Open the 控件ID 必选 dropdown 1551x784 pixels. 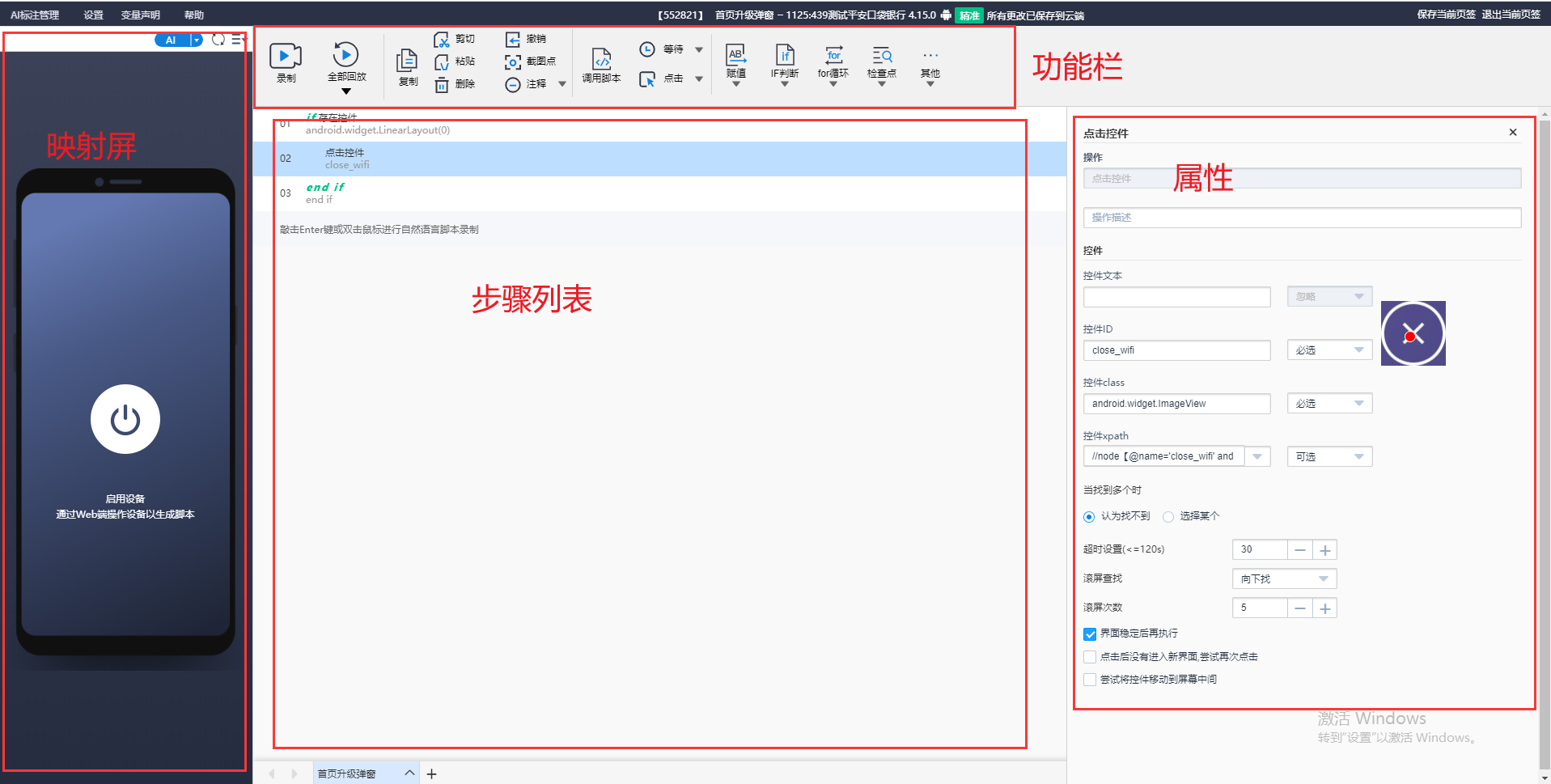pyautogui.click(x=1329, y=350)
